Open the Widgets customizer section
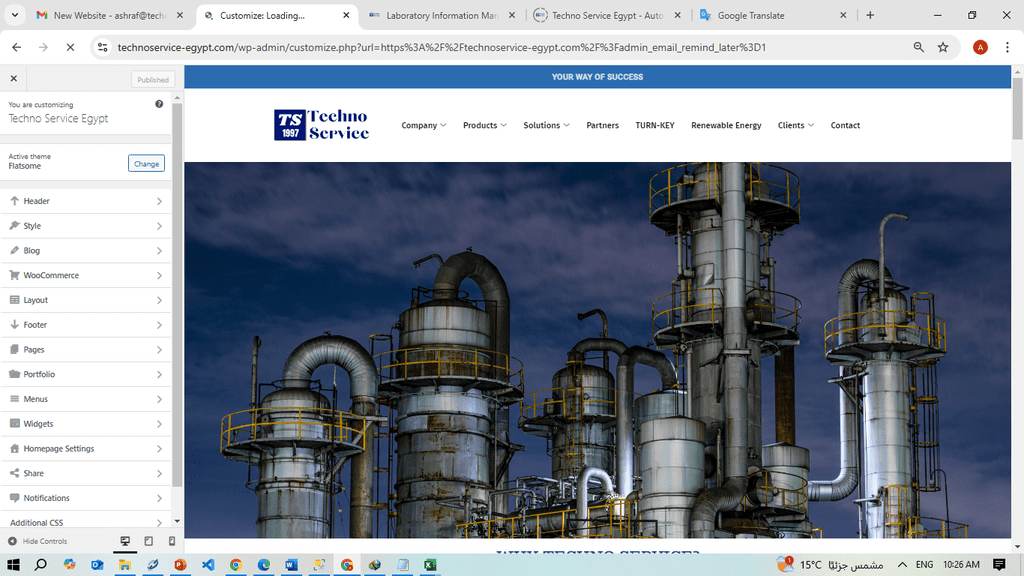This screenshot has height=576, width=1024. (x=86, y=424)
